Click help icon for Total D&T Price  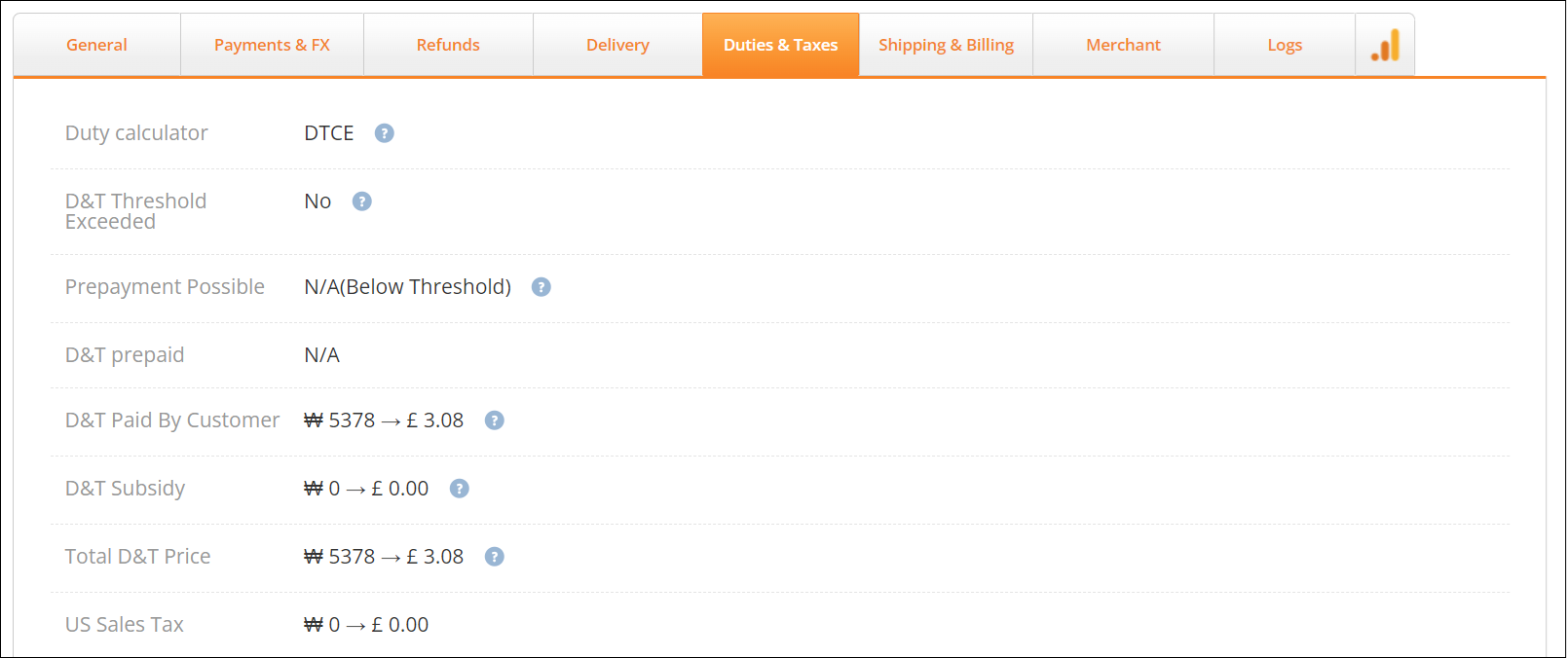click(x=495, y=557)
